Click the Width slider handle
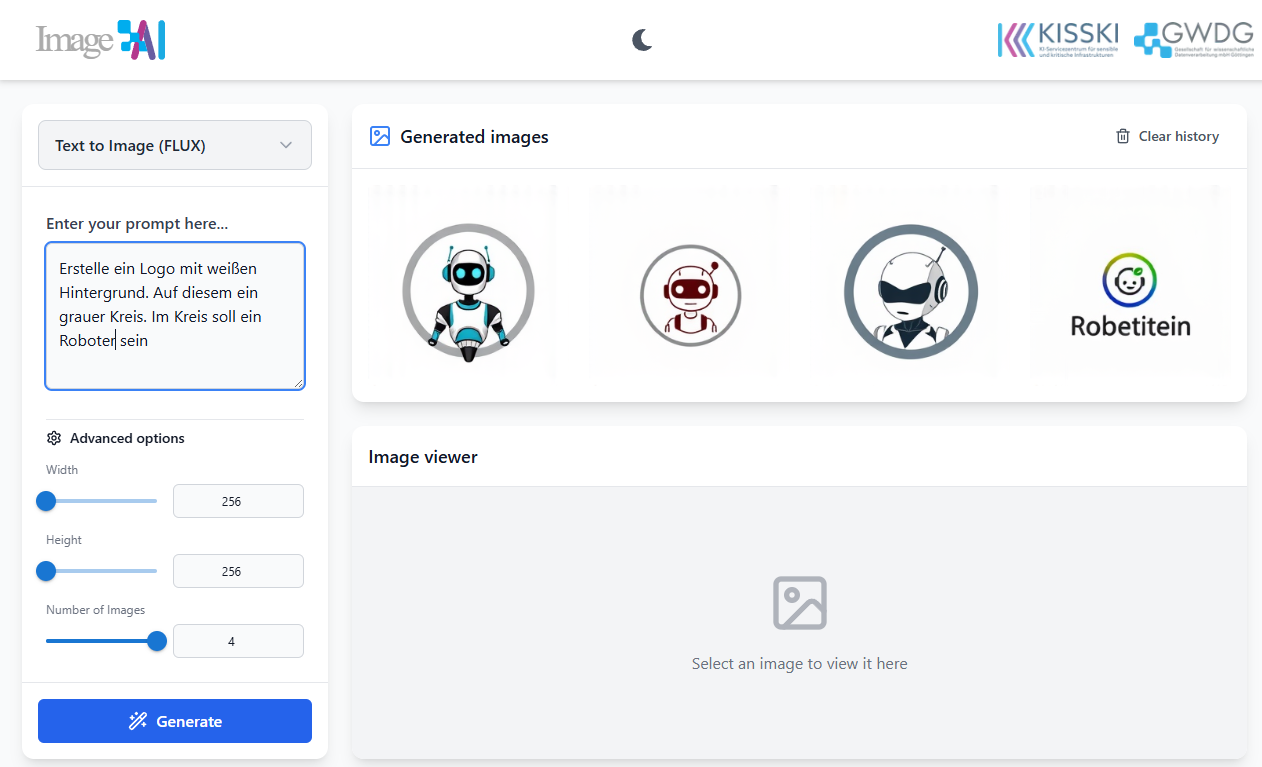Image resolution: width=1262 pixels, height=767 pixels. click(46, 501)
